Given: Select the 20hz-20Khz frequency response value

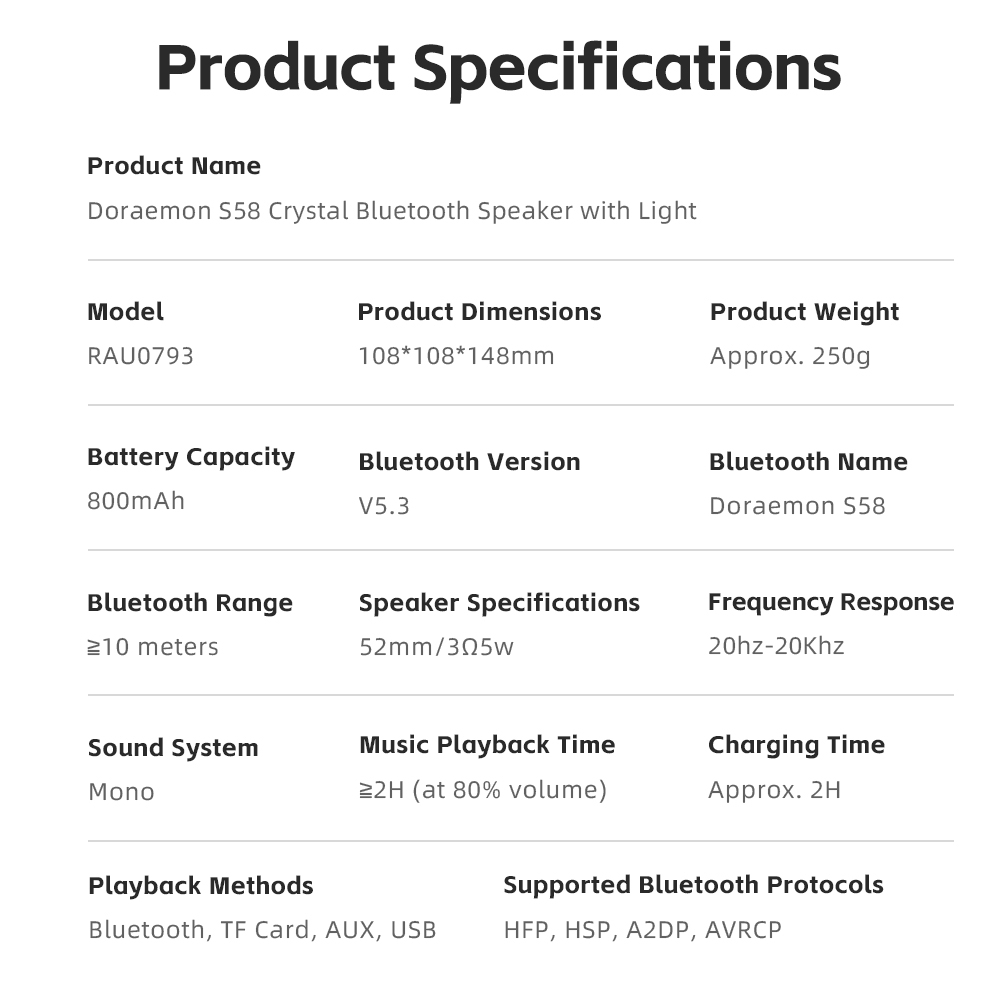Looking at the screenshot, I should click(776, 646).
